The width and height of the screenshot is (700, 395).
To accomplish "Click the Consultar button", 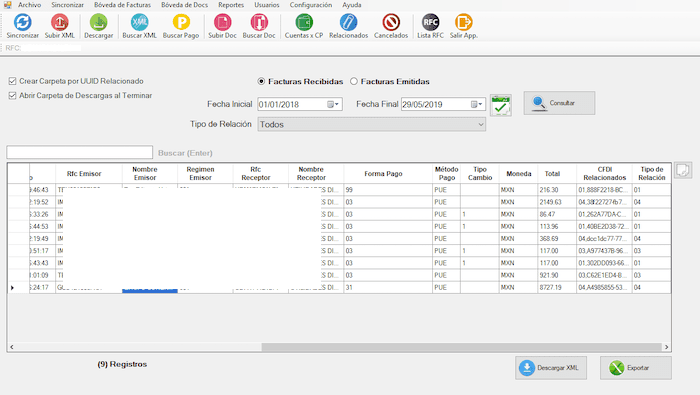I will (559, 103).
